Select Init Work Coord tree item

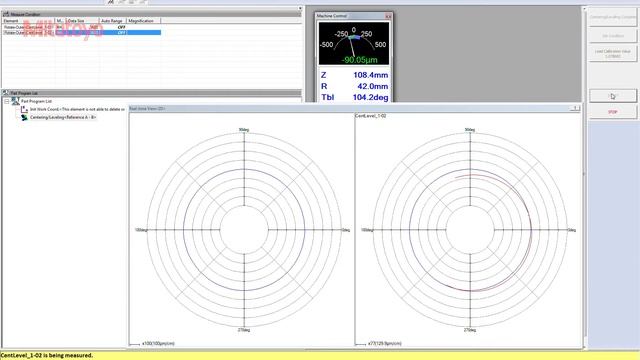pos(77,109)
